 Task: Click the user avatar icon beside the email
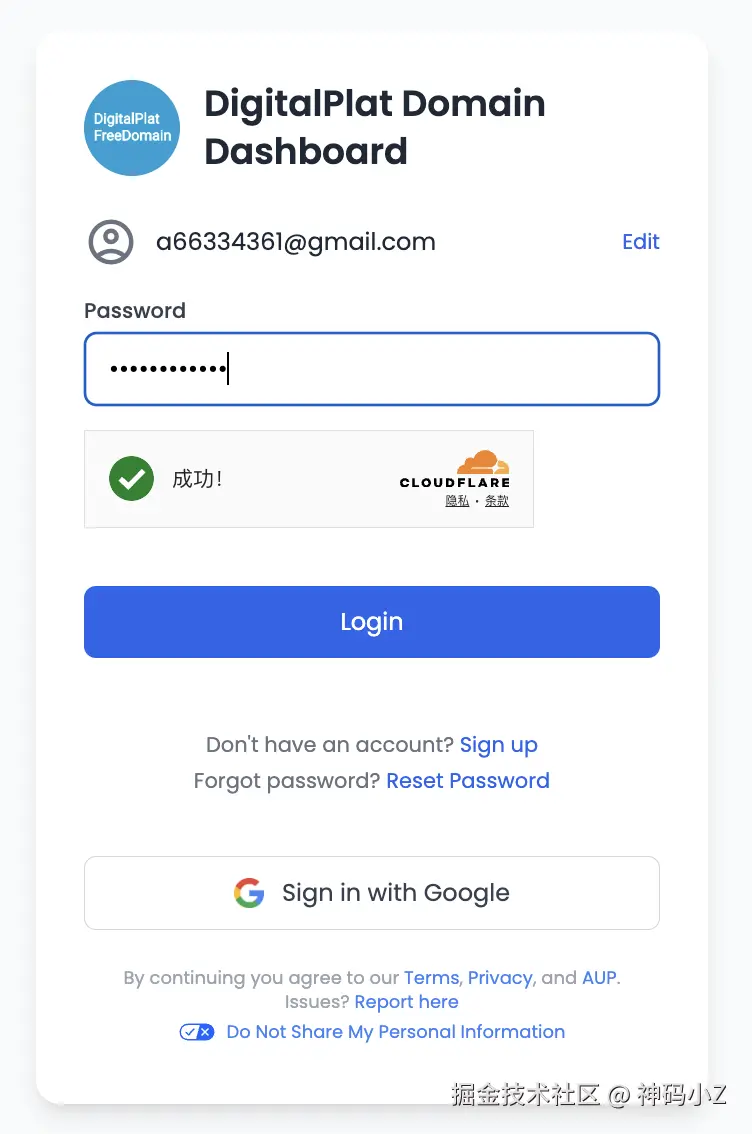[111, 242]
